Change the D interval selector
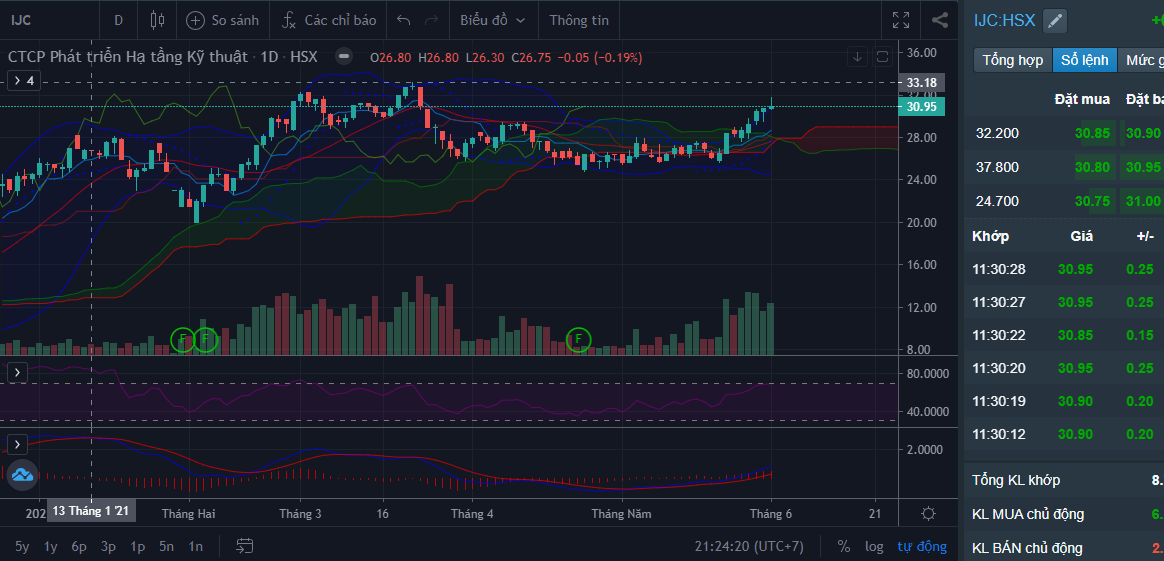Screen dimensions: 1164x561 119,20
